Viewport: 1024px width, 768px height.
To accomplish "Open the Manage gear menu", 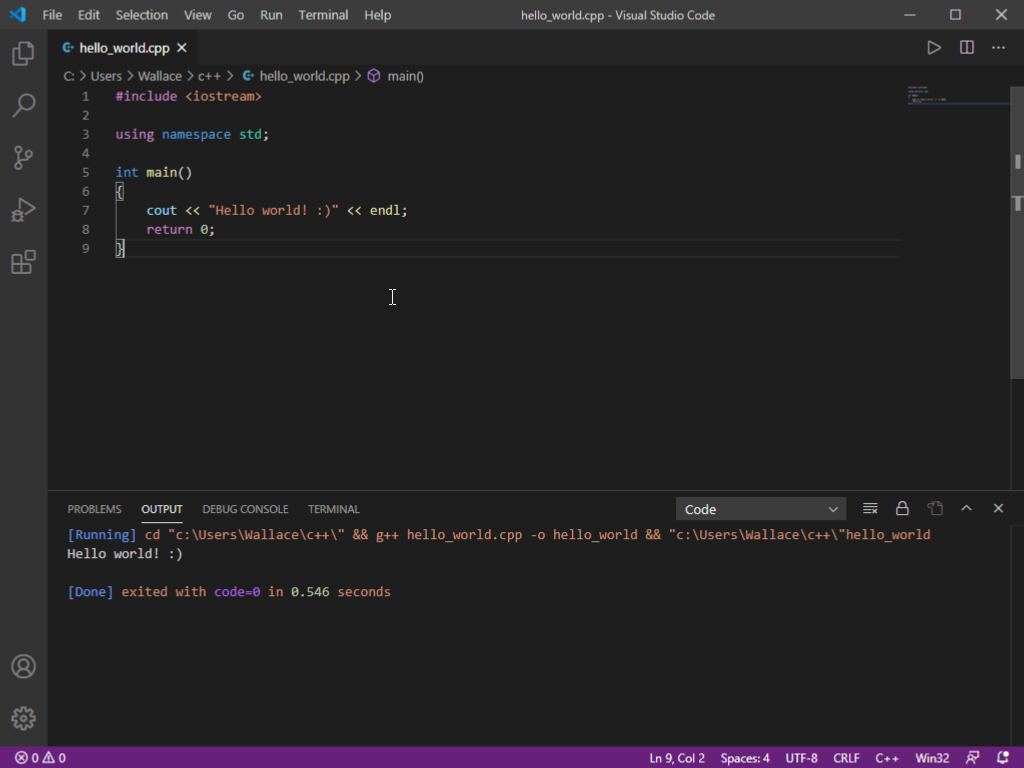I will click(23, 718).
